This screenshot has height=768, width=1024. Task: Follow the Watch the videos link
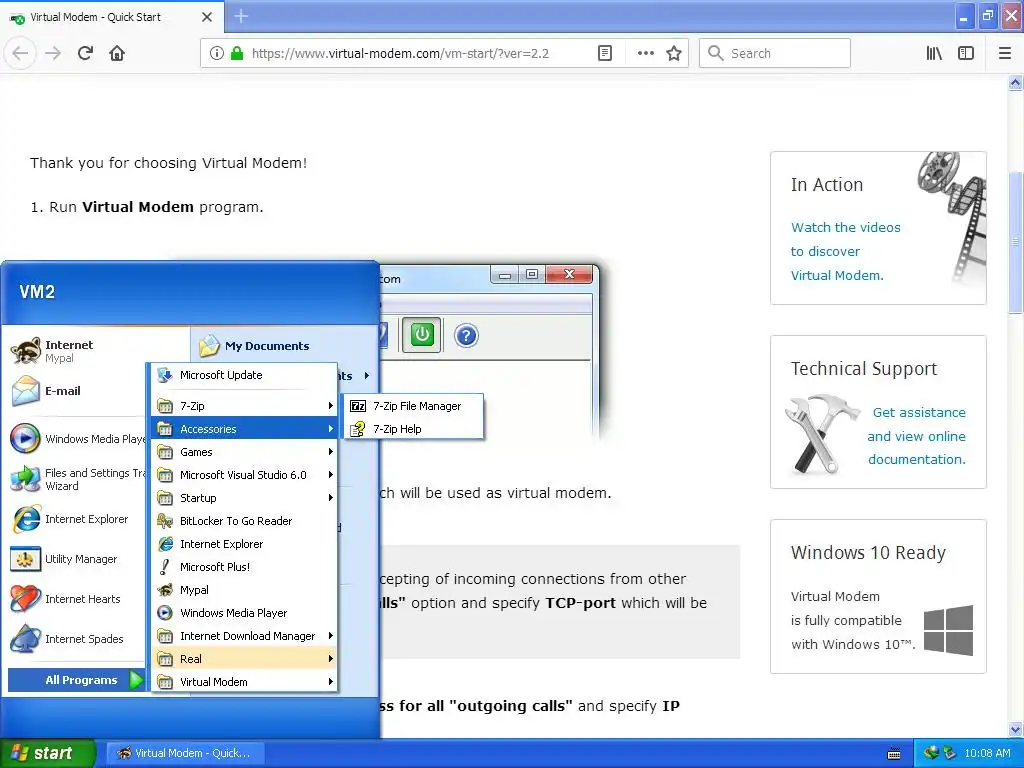[845, 251]
